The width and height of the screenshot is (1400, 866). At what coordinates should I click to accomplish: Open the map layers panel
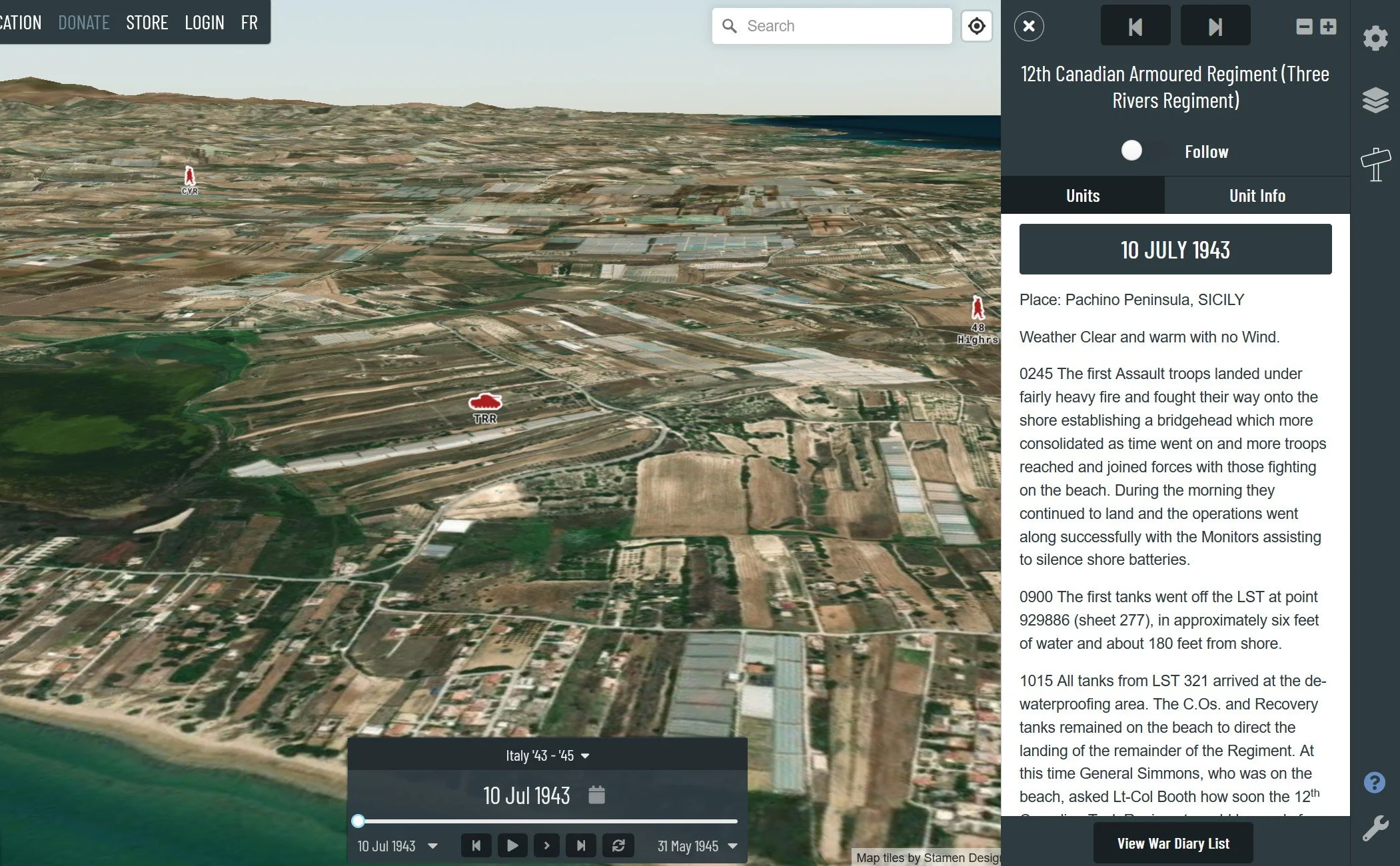click(x=1375, y=101)
